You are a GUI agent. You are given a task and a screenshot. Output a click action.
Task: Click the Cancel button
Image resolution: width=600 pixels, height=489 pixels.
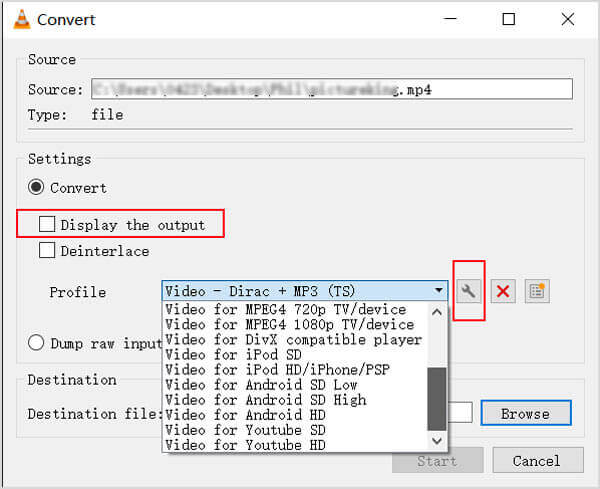[538, 460]
